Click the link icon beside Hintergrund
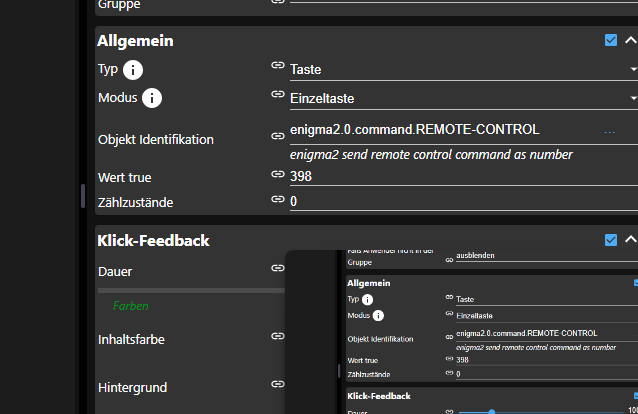Image resolution: width=638 pixels, height=414 pixels. click(277, 383)
